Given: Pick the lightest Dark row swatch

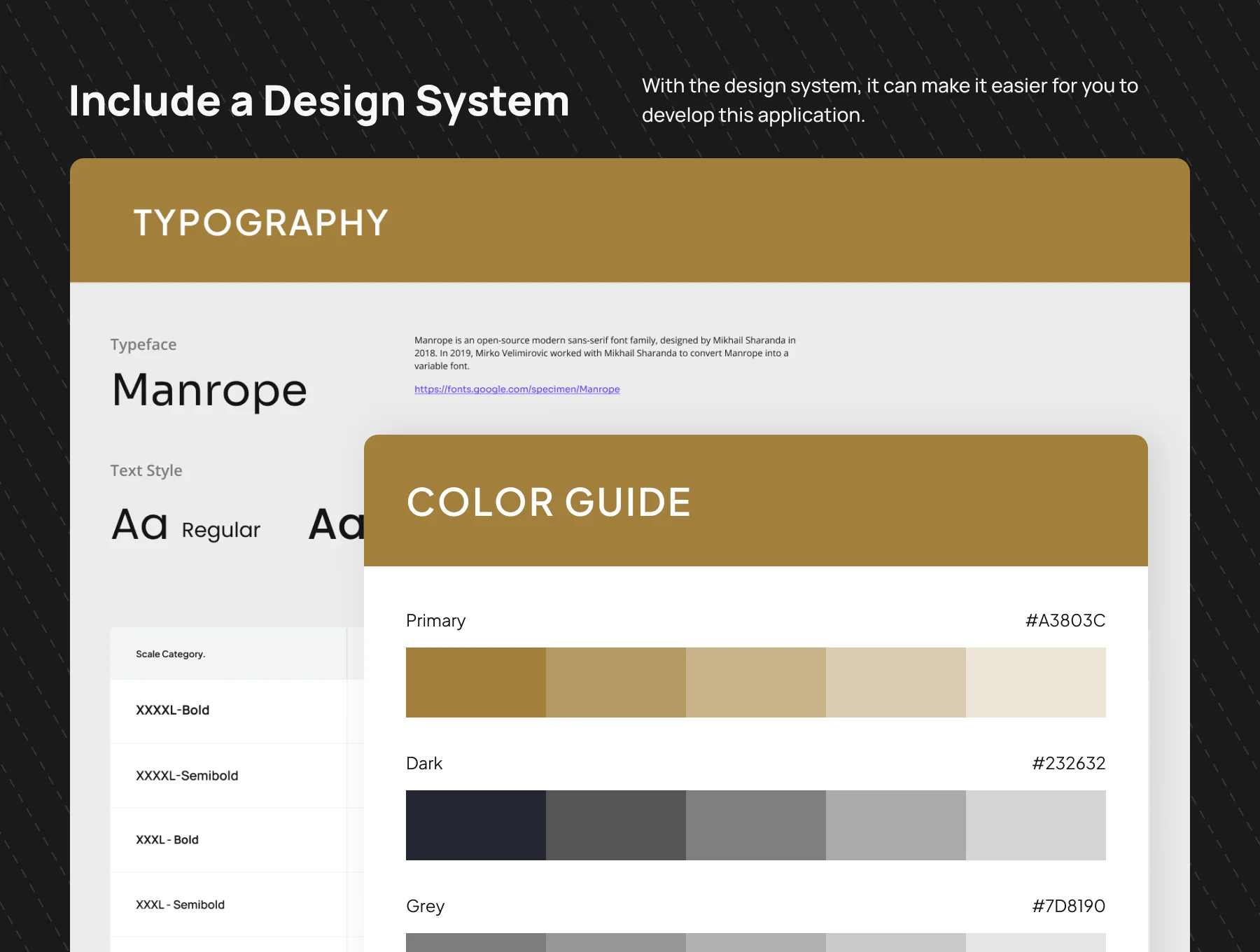Looking at the screenshot, I should (1036, 825).
